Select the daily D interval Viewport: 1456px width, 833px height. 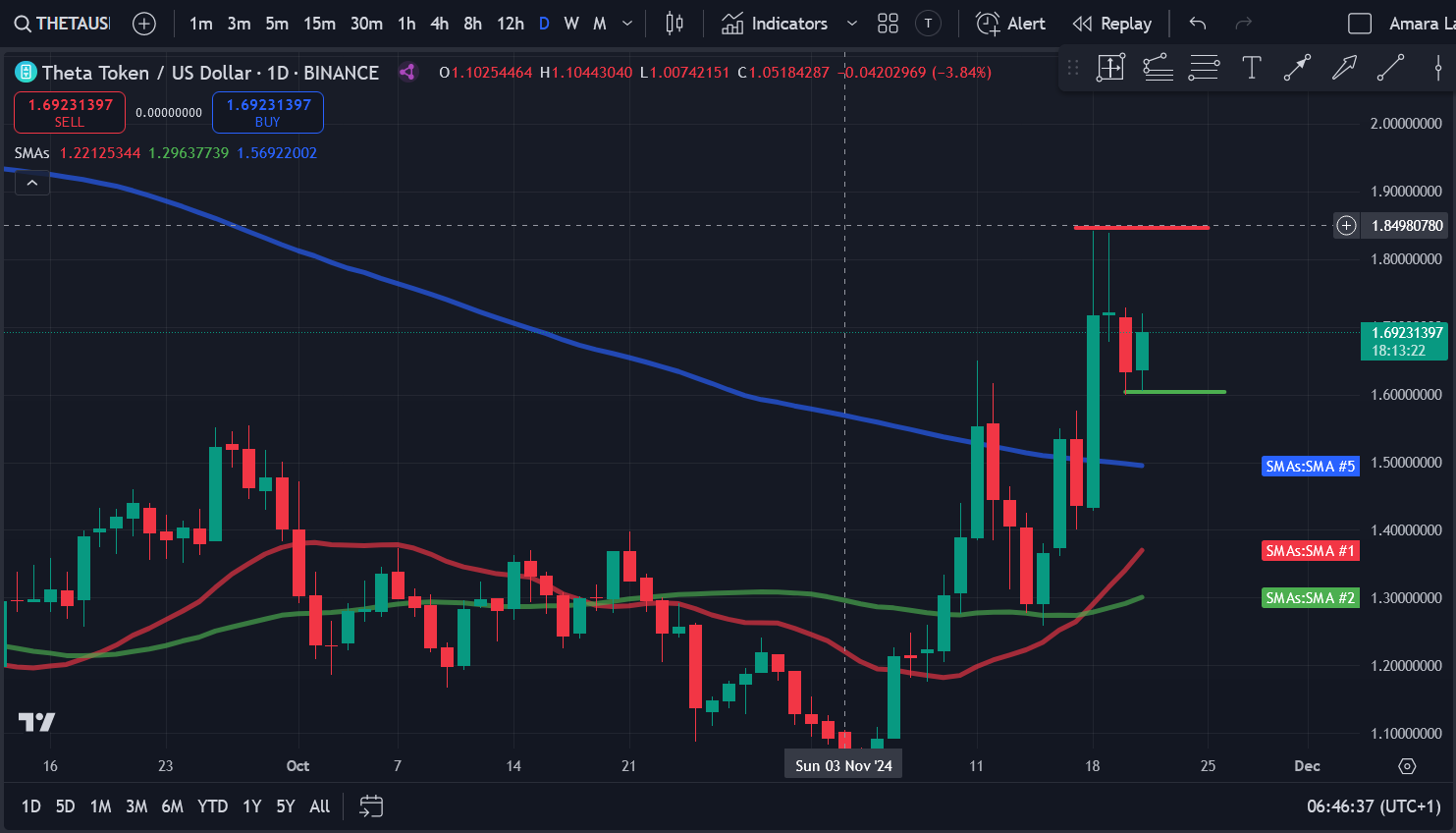[x=544, y=24]
